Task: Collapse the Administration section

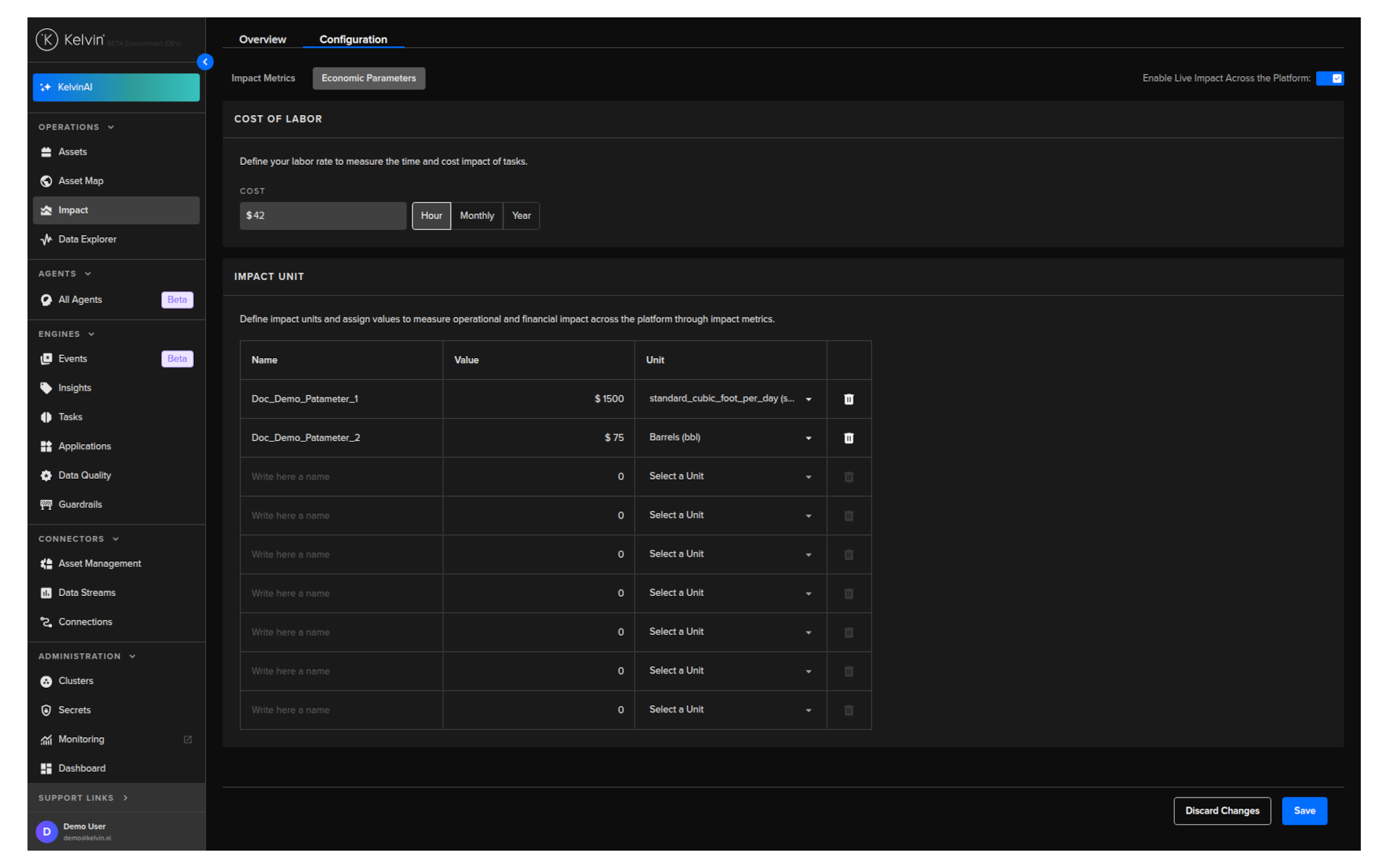Action: [x=87, y=657]
